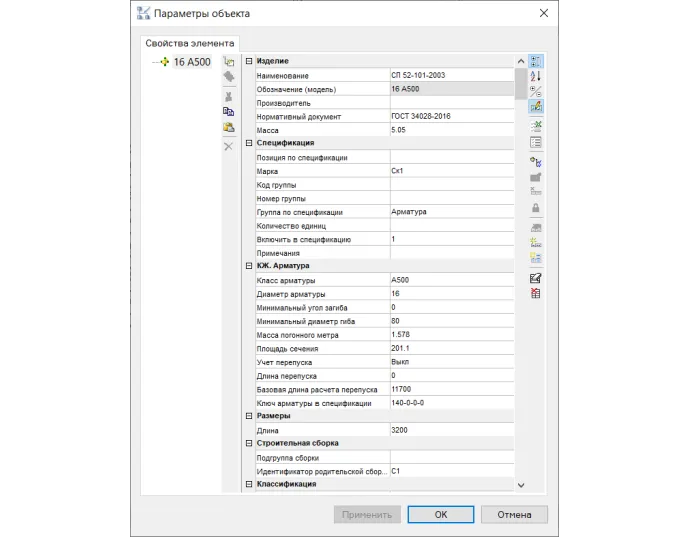
Task: Toggle the categorized view icon
Action: click(535, 61)
